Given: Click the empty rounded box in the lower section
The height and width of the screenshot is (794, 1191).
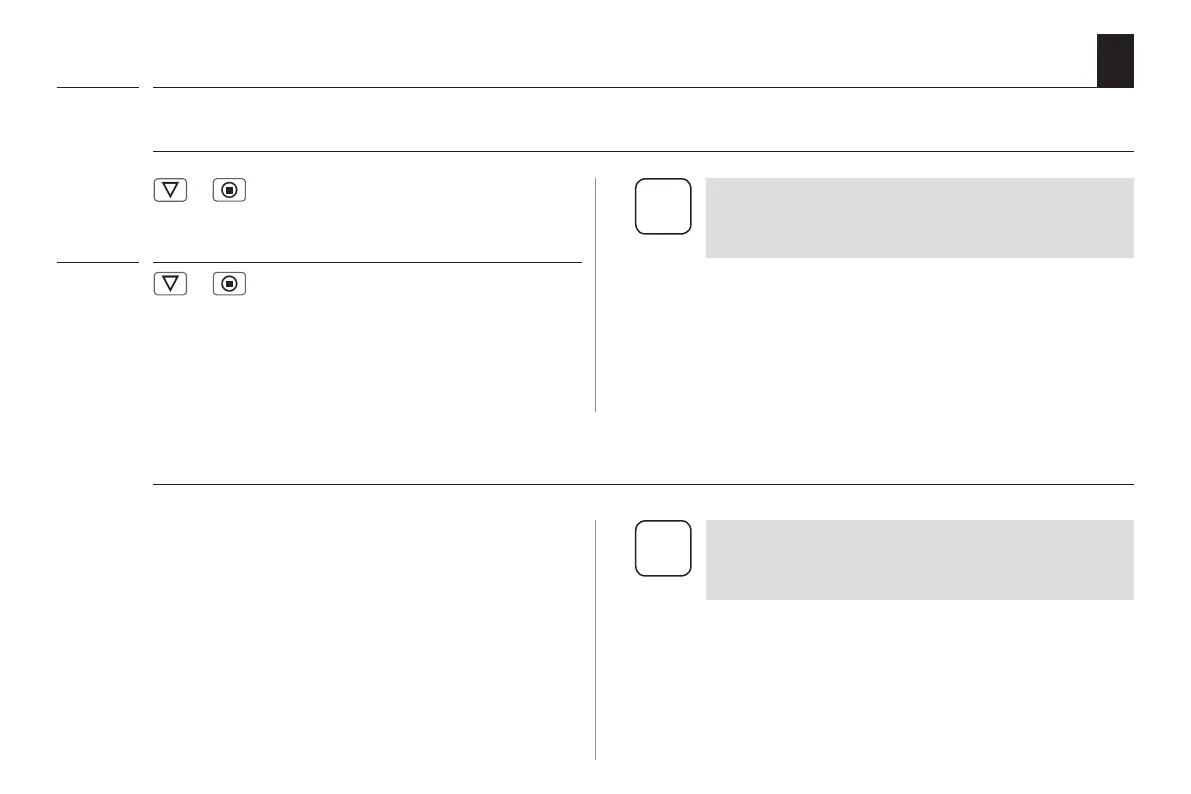Looking at the screenshot, I should click(662, 548).
